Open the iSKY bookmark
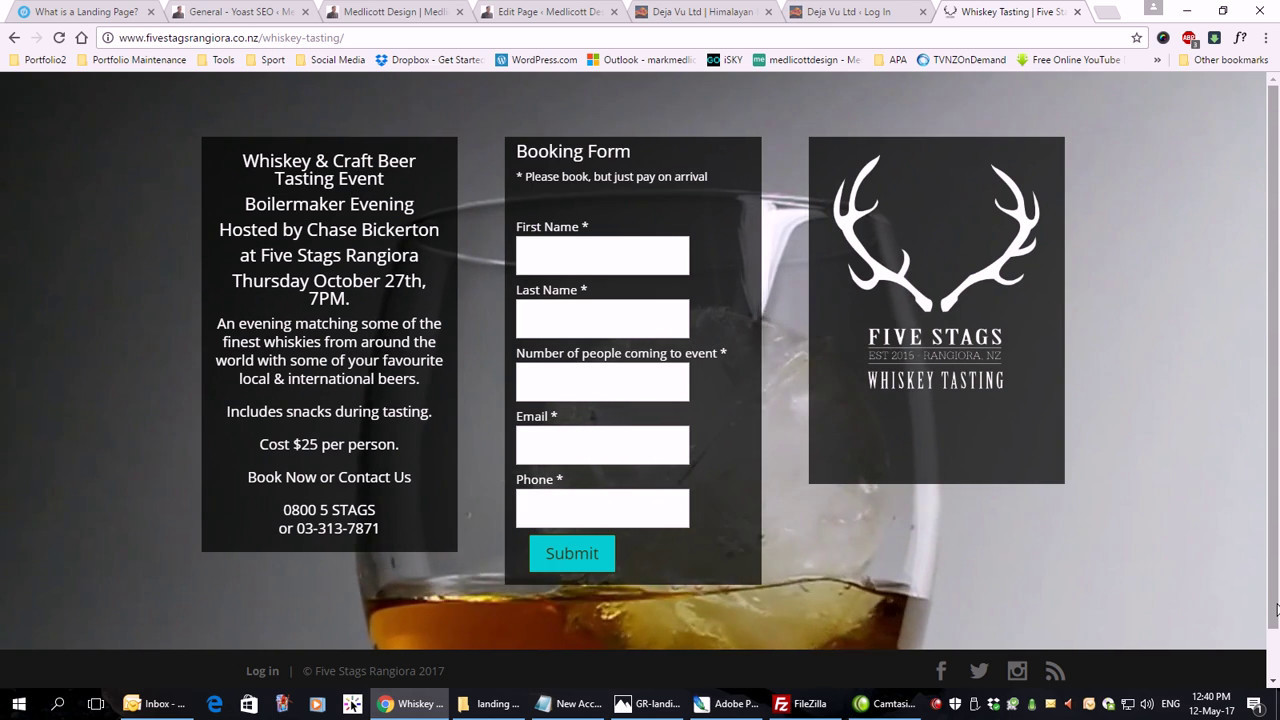Viewport: 1280px width, 720px height. (x=725, y=60)
